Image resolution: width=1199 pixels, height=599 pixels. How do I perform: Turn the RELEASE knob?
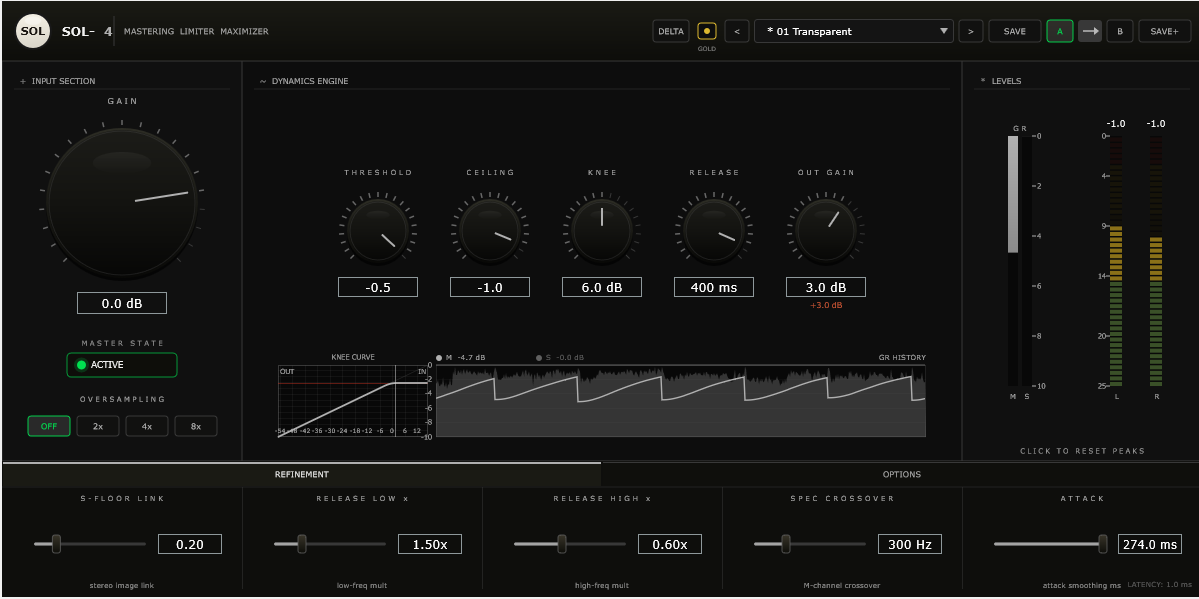pos(713,230)
